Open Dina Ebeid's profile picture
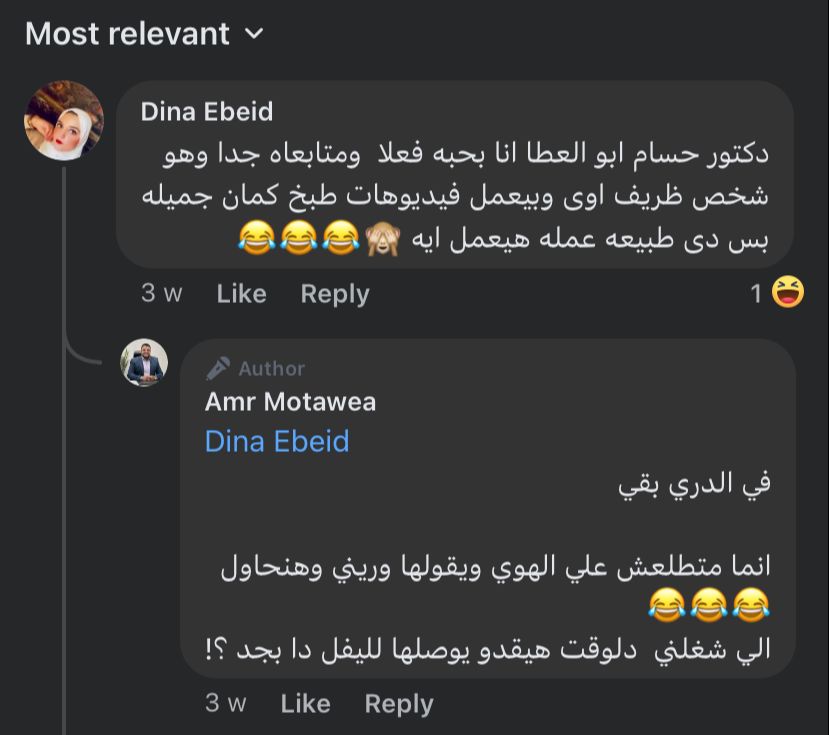 coord(64,121)
